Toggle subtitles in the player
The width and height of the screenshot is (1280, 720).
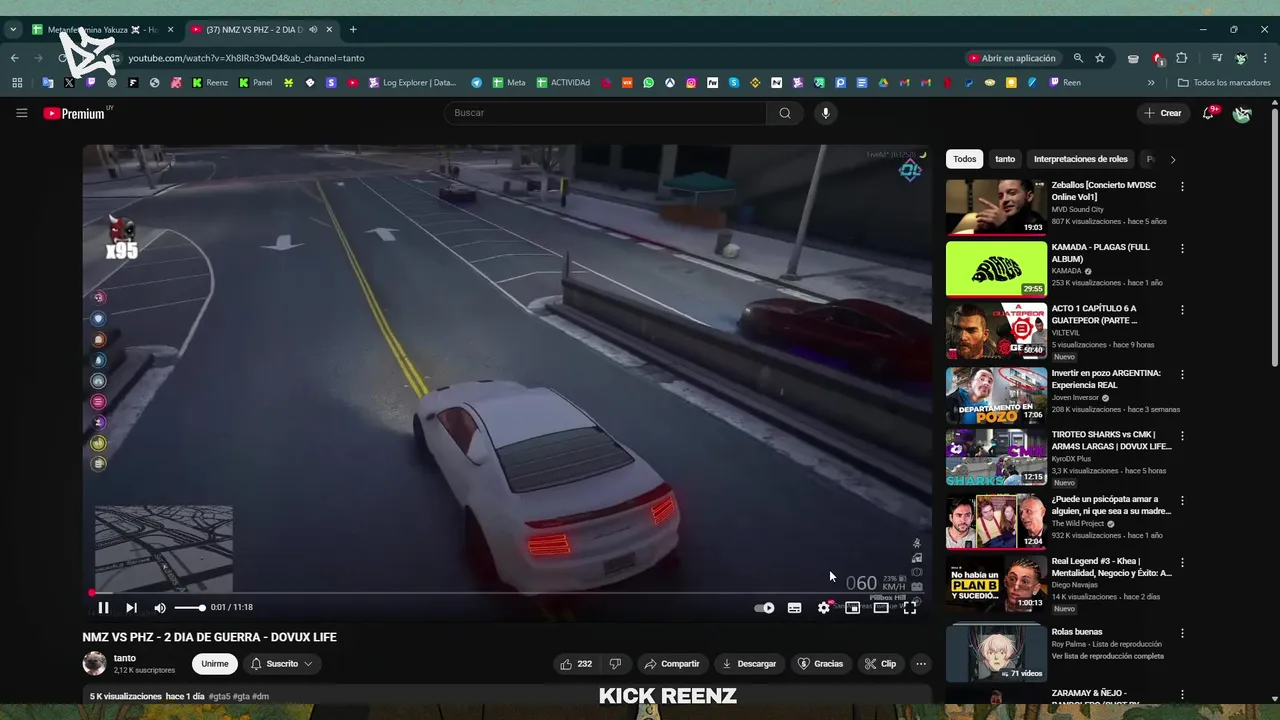794,607
